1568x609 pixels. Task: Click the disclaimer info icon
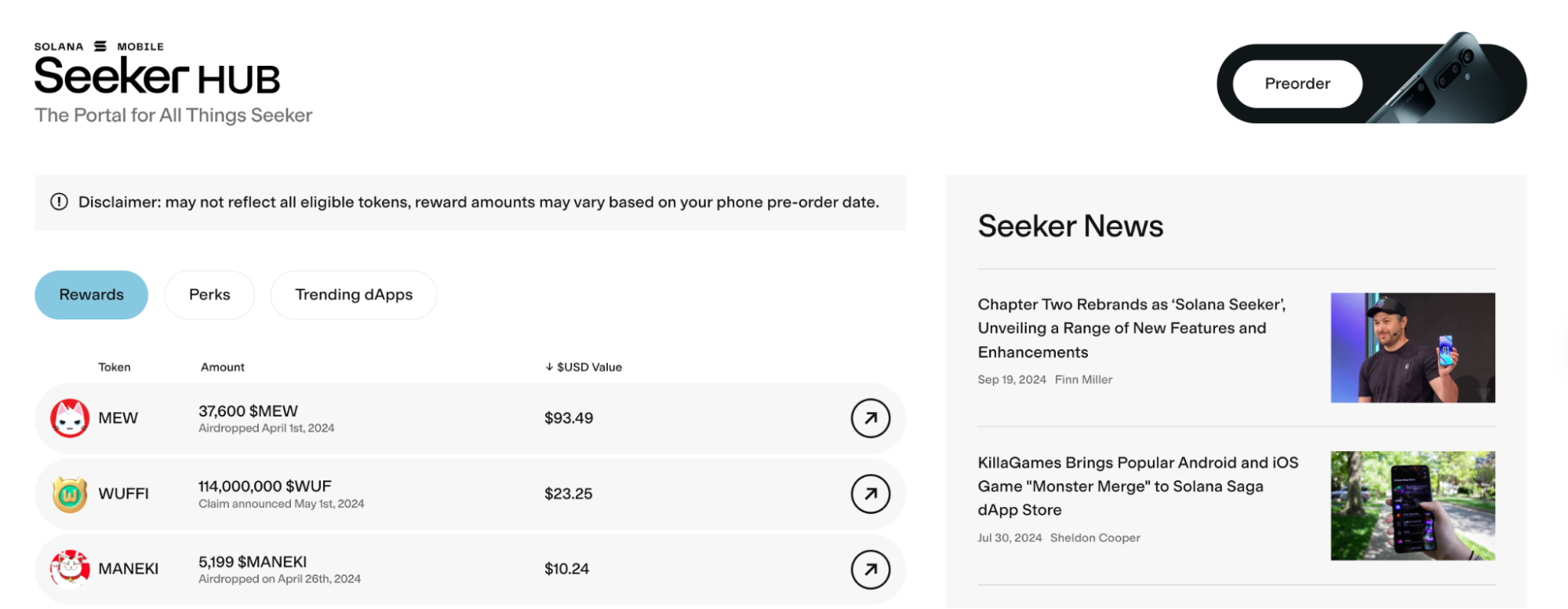tap(59, 202)
